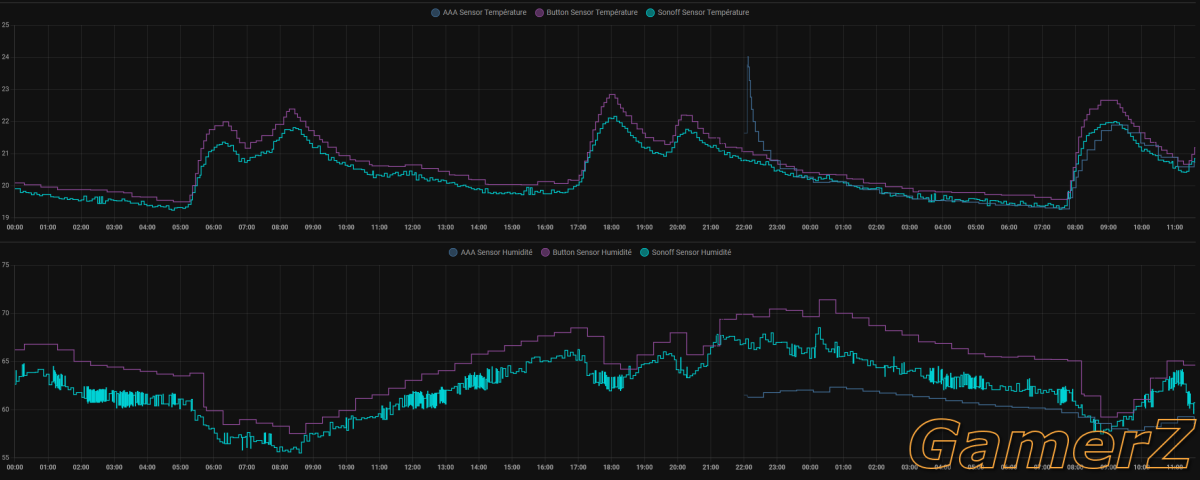
Task: Click the 23 label on temperature y-axis
Action: 5,89
